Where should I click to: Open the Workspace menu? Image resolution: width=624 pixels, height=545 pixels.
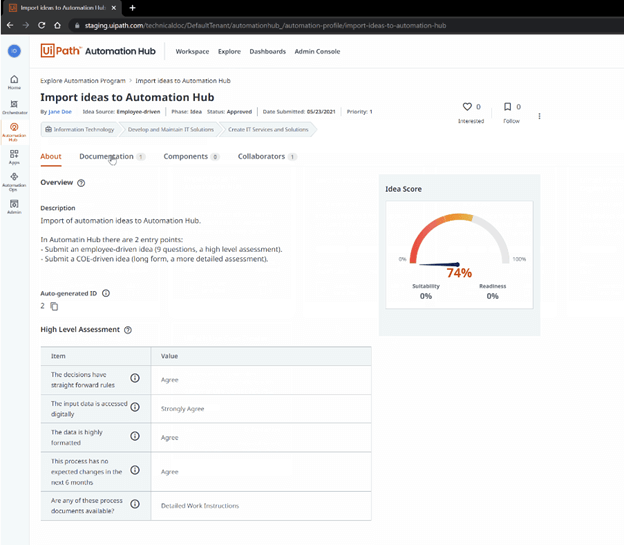[x=192, y=51]
